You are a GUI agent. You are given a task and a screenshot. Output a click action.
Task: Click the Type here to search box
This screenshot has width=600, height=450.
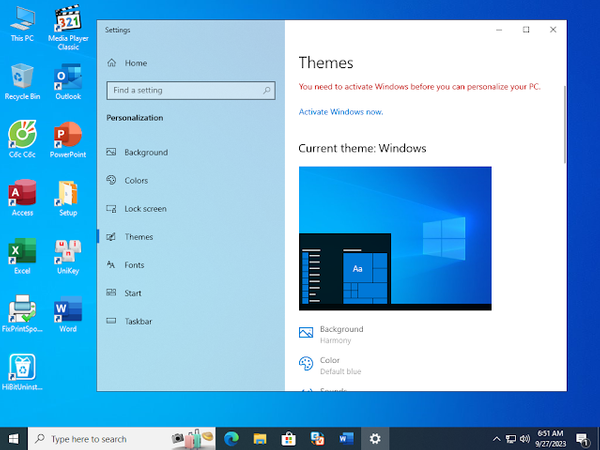(x=122, y=439)
